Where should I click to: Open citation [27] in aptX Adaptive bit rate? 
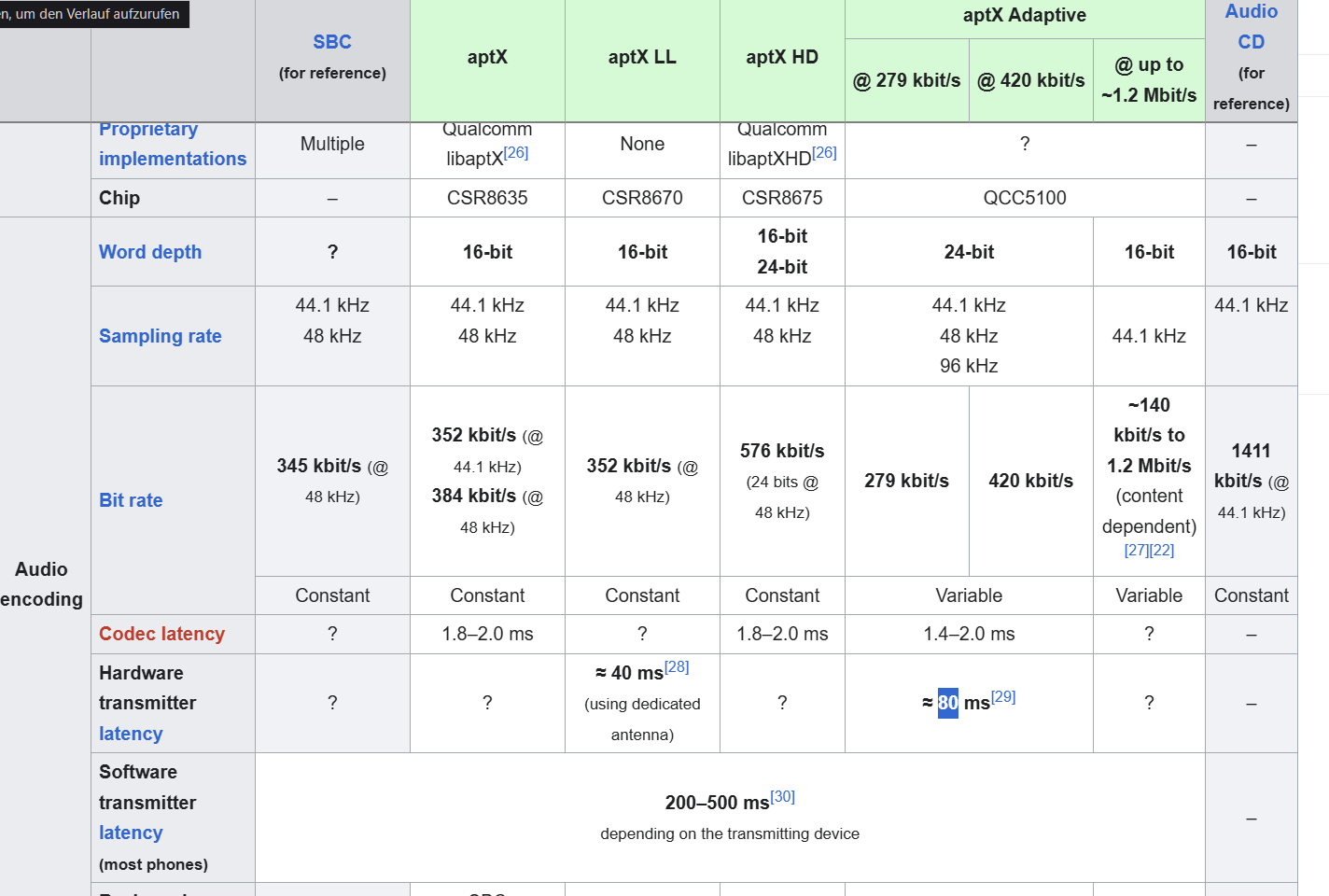[1137, 551]
